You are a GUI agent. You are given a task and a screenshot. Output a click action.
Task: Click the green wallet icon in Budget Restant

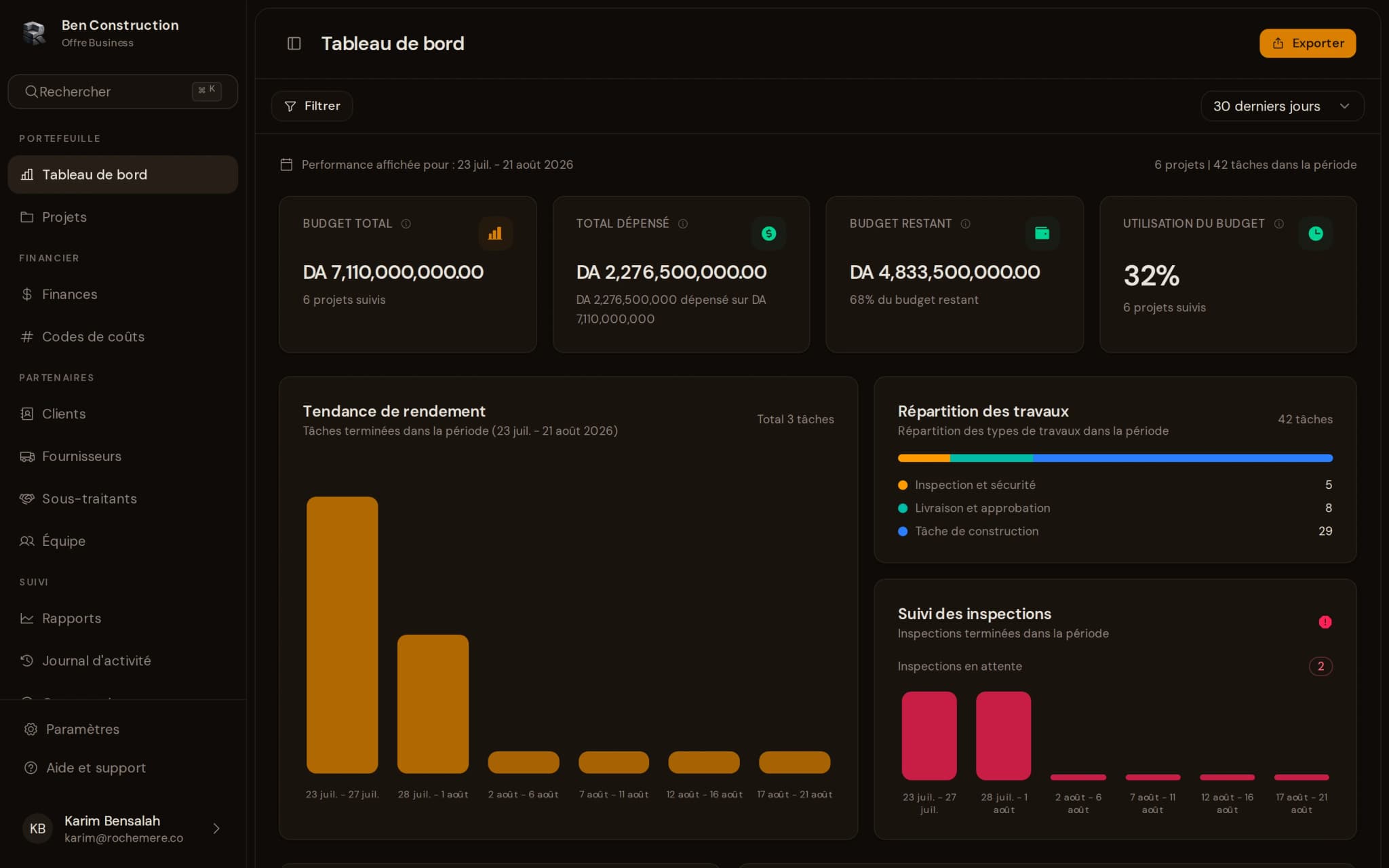tap(1042, 233)
